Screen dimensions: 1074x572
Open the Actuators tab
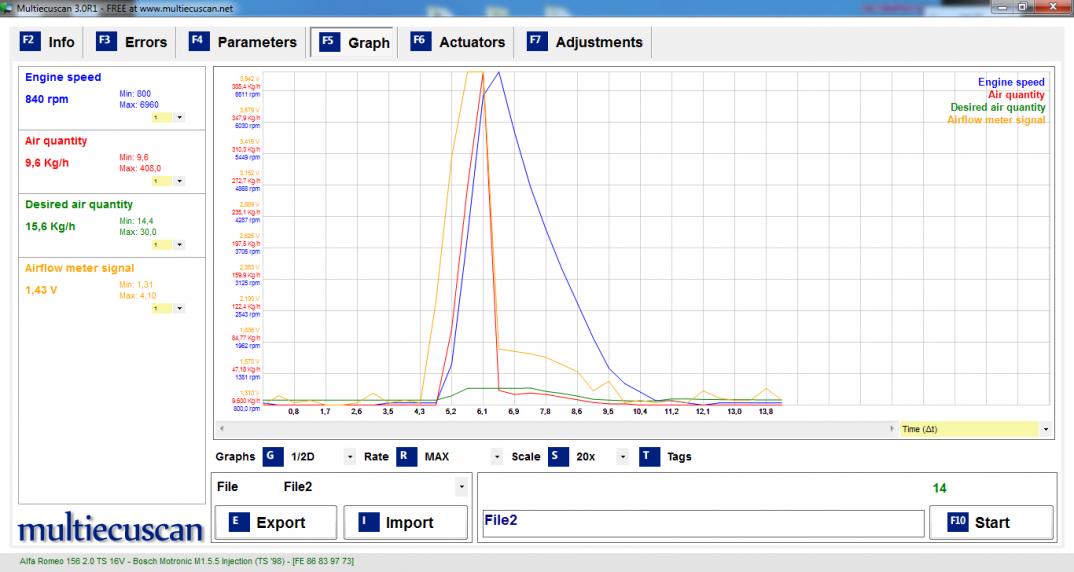tap(459, 43)
